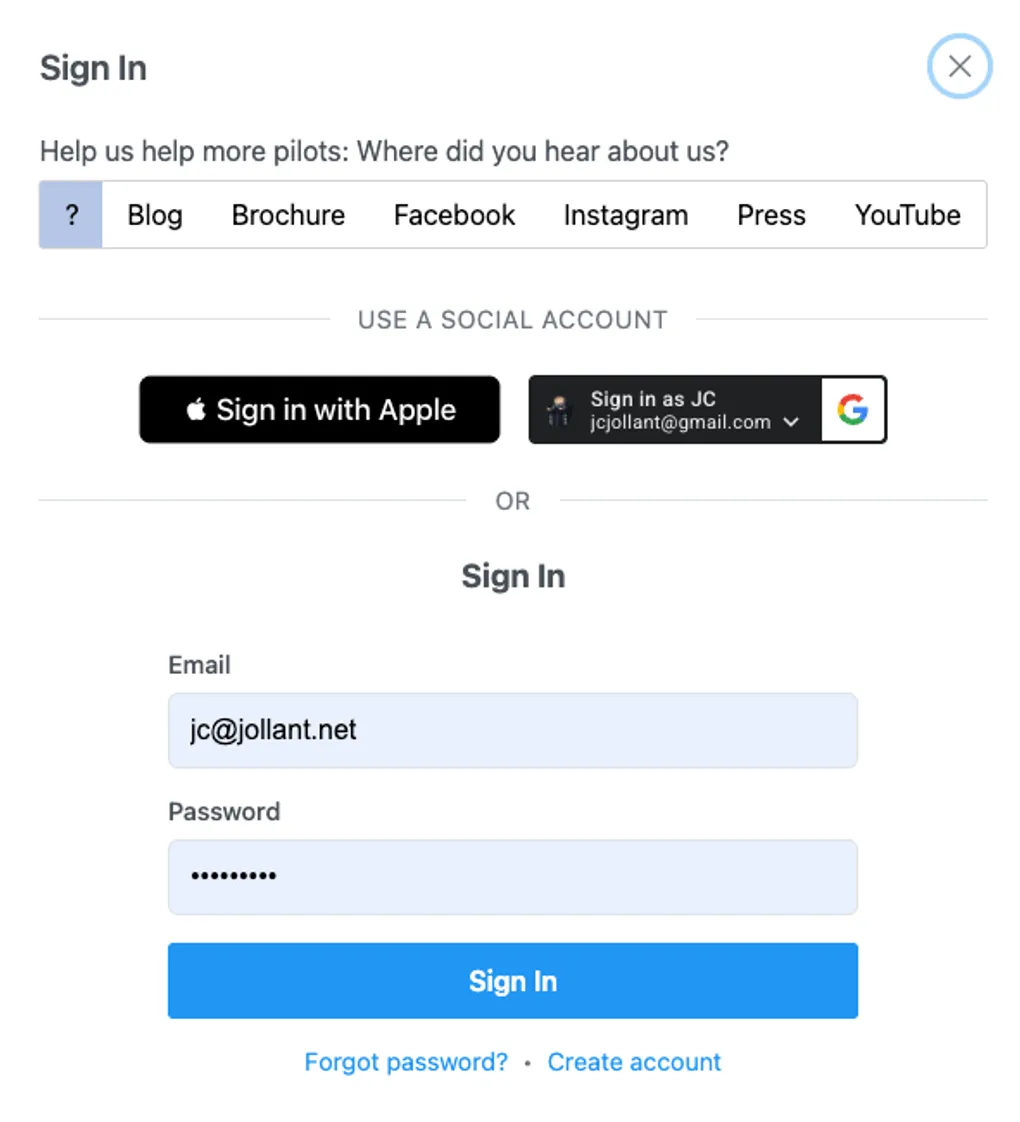Viewport: 1020px width, 1122px height.
Task: Follow the Create account link
Action: pos(634,1061)
